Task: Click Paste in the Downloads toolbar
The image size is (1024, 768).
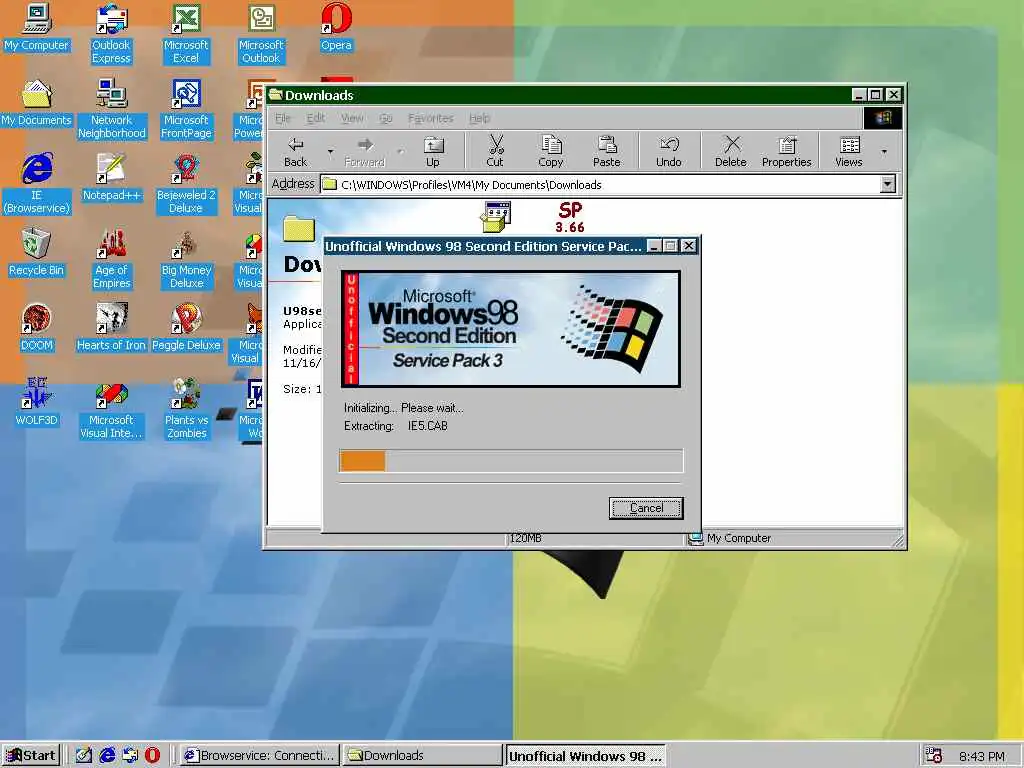Action: [607, 152]
